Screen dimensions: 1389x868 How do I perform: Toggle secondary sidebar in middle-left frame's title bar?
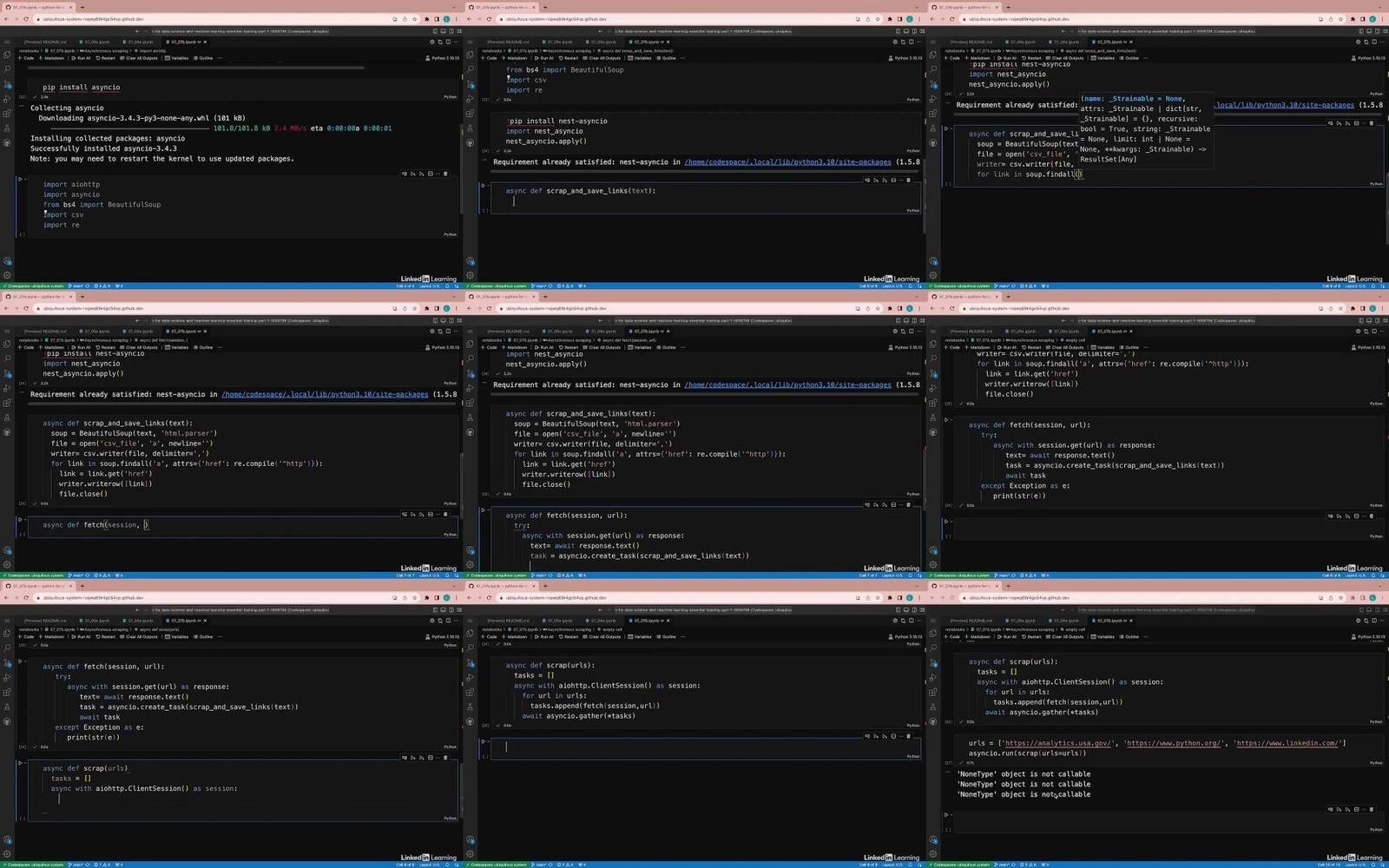[x=450, y=321]
